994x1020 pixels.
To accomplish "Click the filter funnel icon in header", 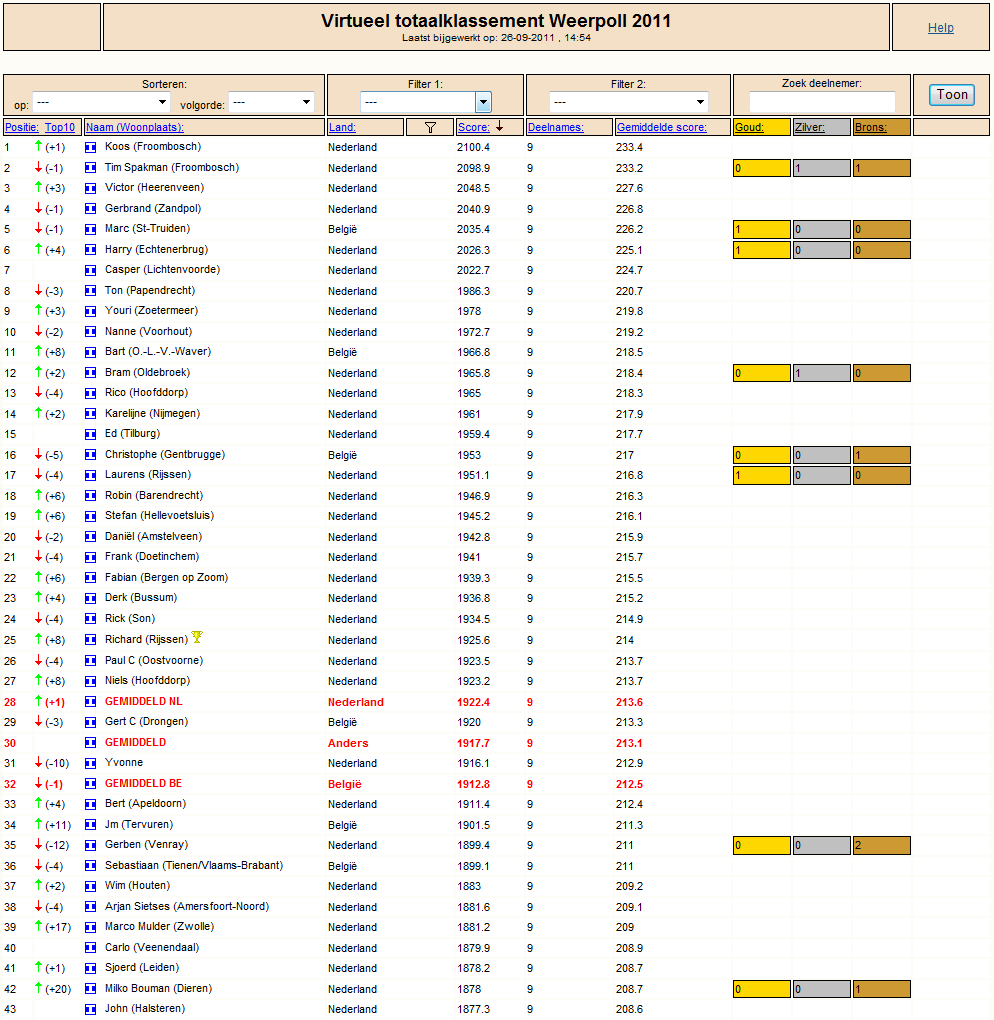I will (x=430, y=128).
